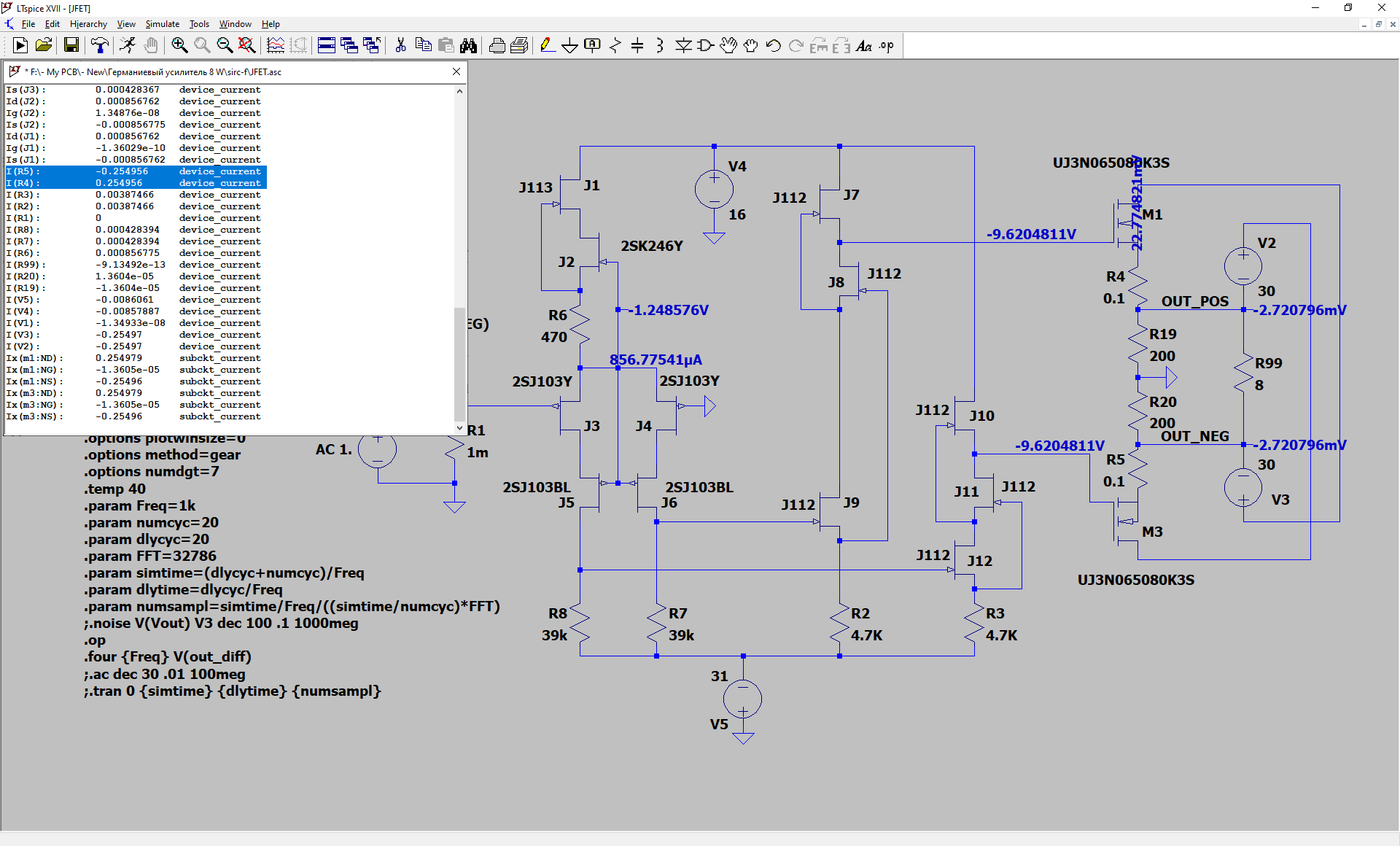
Task: Select the Label Net tool
Action: click(592, 45)
